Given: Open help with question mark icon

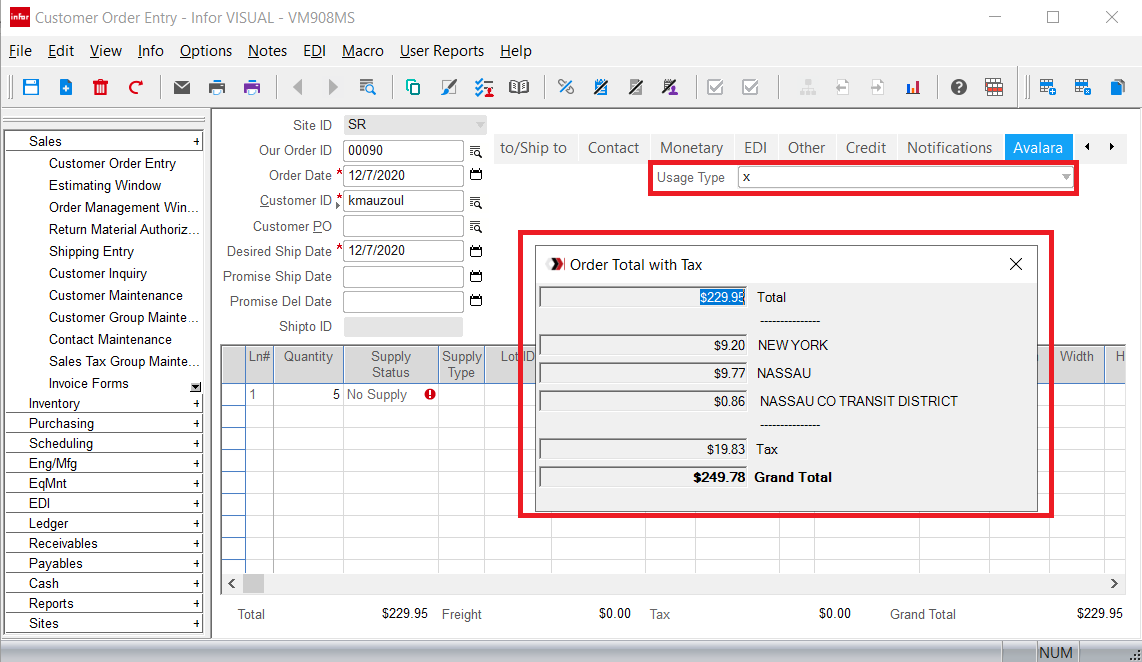Looking at the screenshot, I should 959,87.
